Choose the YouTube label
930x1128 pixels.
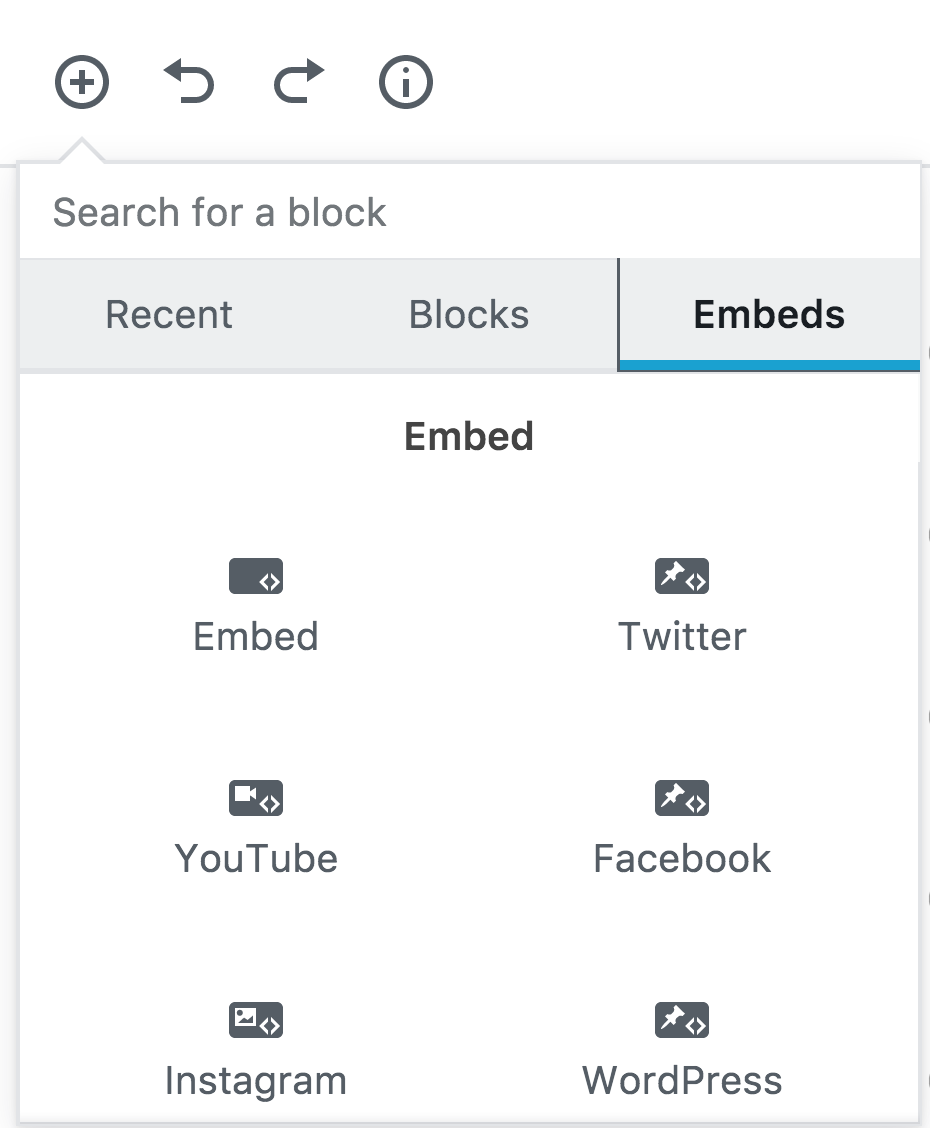pos(256,858)
